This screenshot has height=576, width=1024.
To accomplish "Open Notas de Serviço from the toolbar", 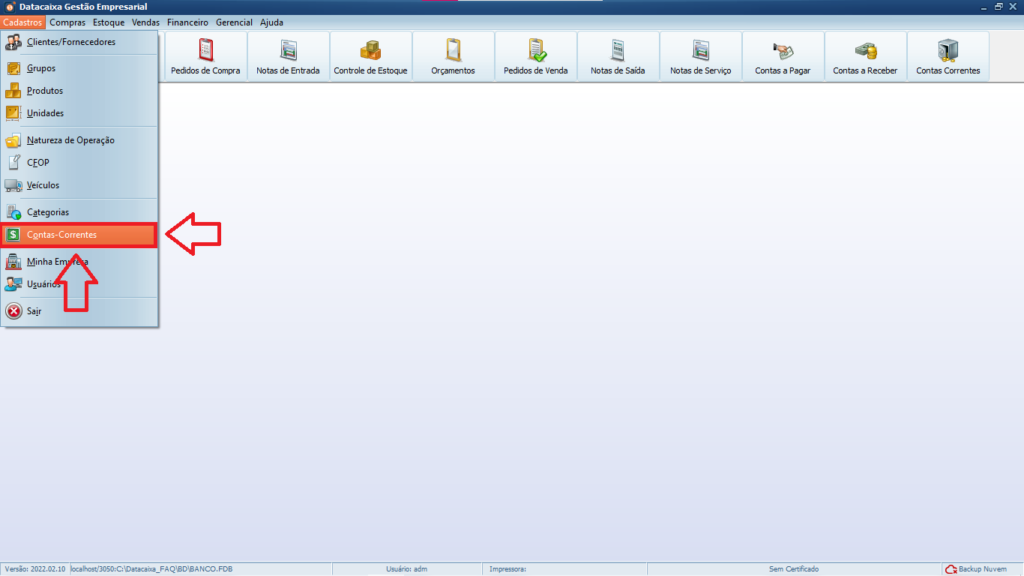I will pyautogui.click(x=700, y=57).
